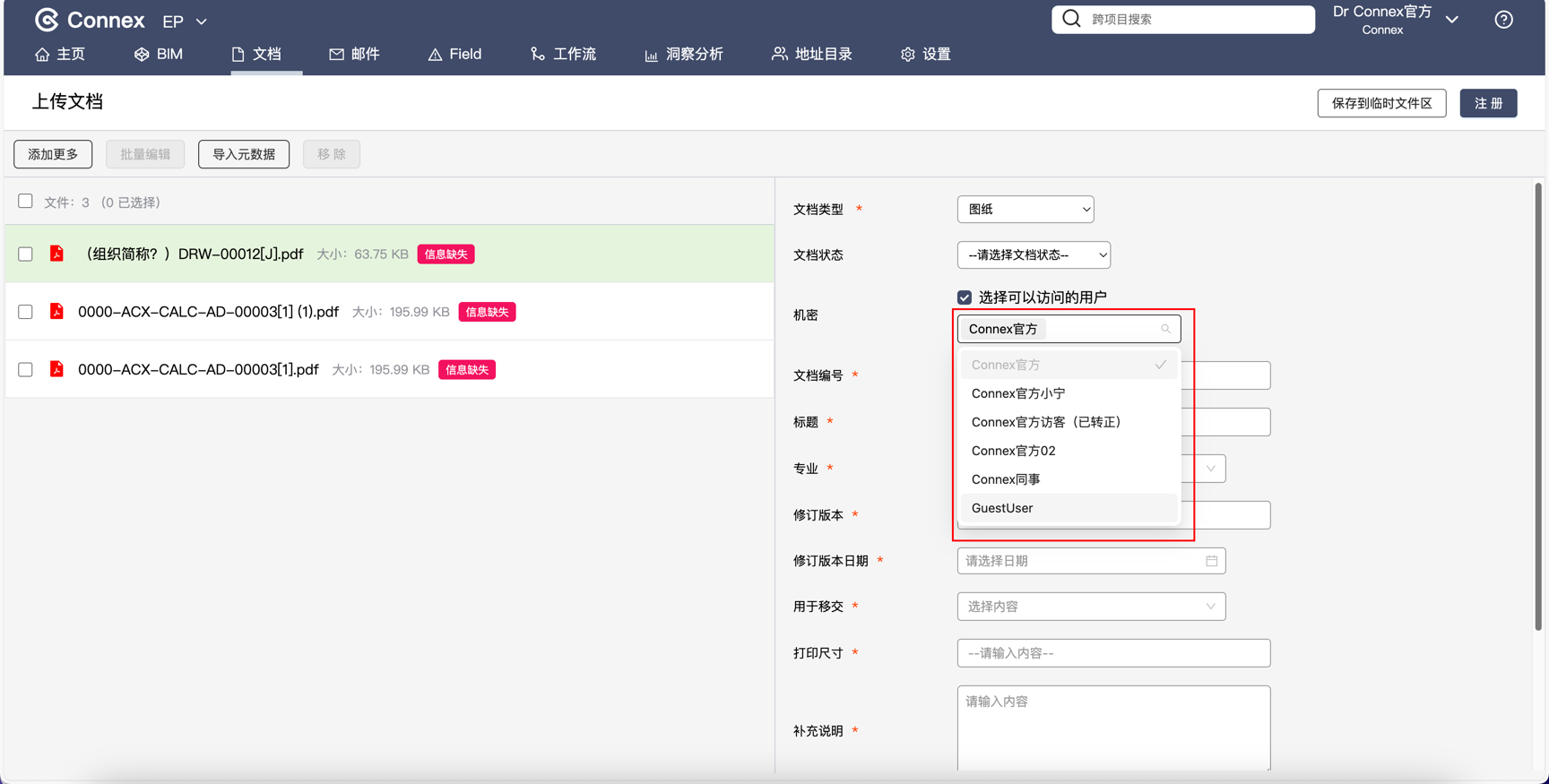Viewport: 1549px width, 784px height.
Task: Click the search icon in the user selector
Action: (1165, 329)
